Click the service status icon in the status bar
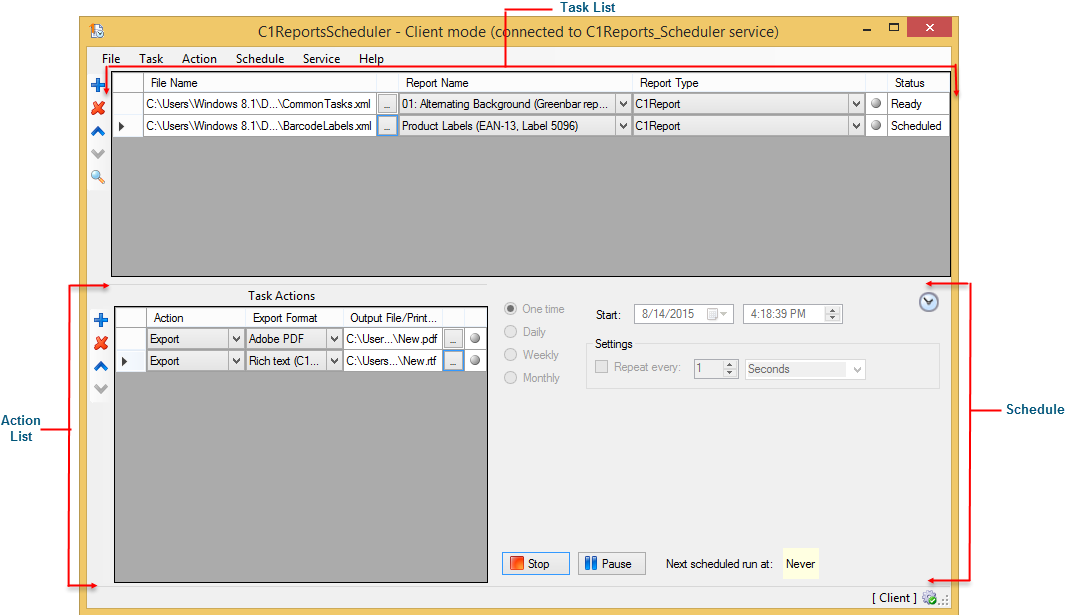Image resolution: width=1067 pixels, height=615 pixels. 930,598
